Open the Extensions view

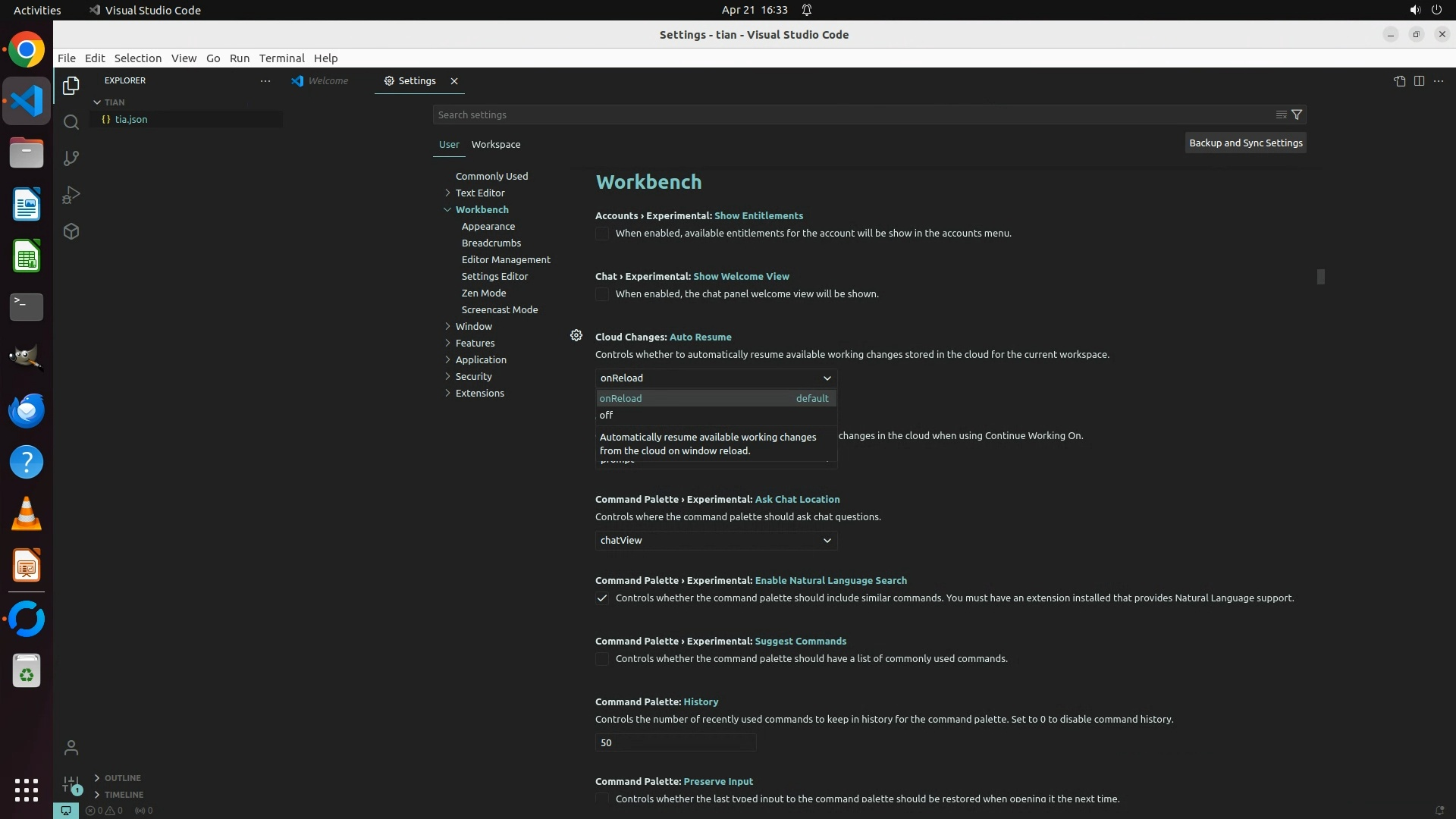point(71,231)
